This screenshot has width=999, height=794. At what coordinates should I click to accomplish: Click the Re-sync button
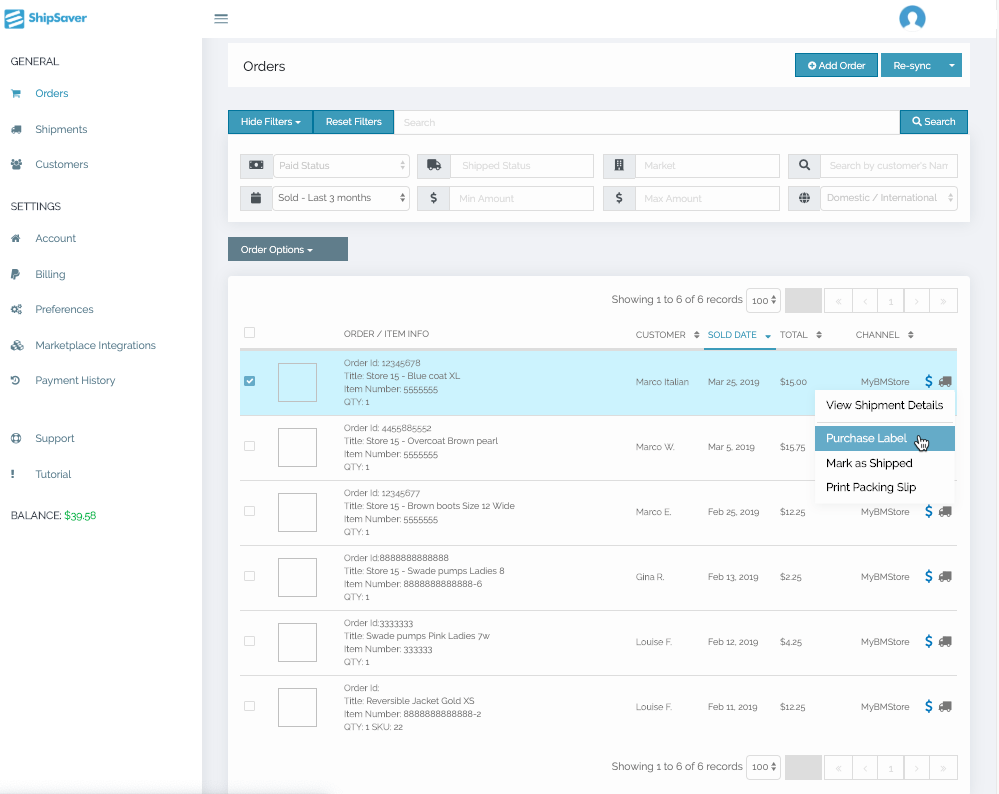[x=912, y=65]
